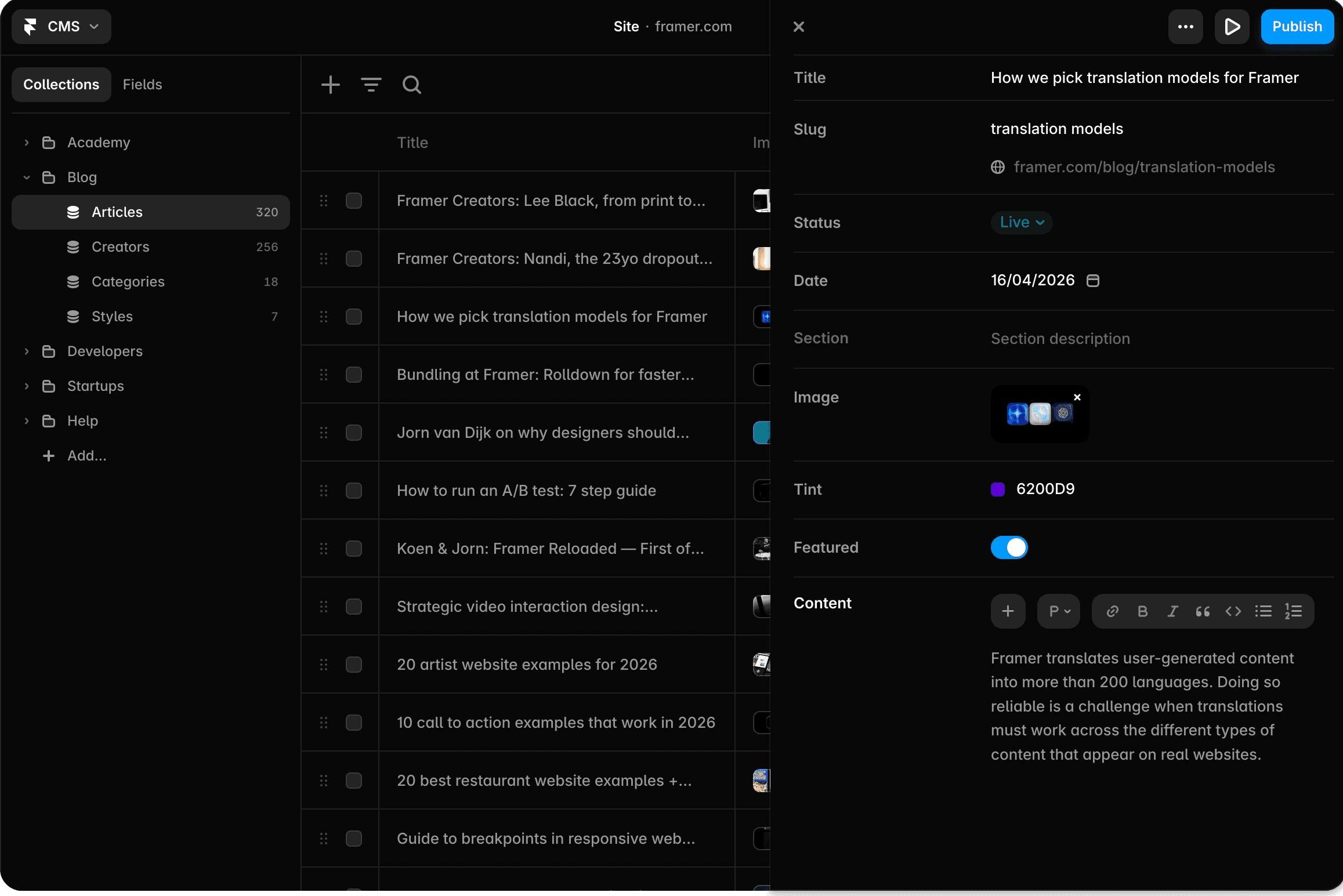Turn off the Featured toggle
This screenshot has width=1343, height=896.
1009,547
